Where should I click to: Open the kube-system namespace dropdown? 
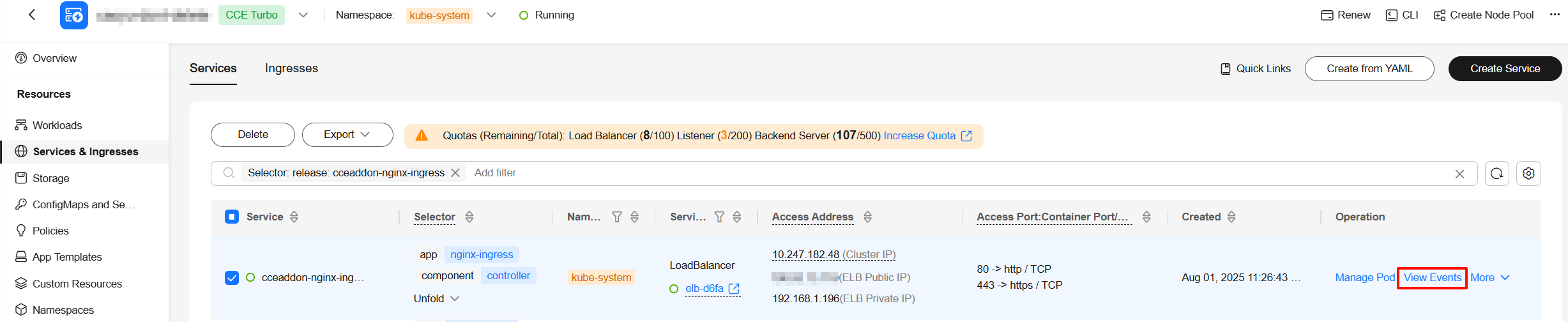[x=491, y=15]
